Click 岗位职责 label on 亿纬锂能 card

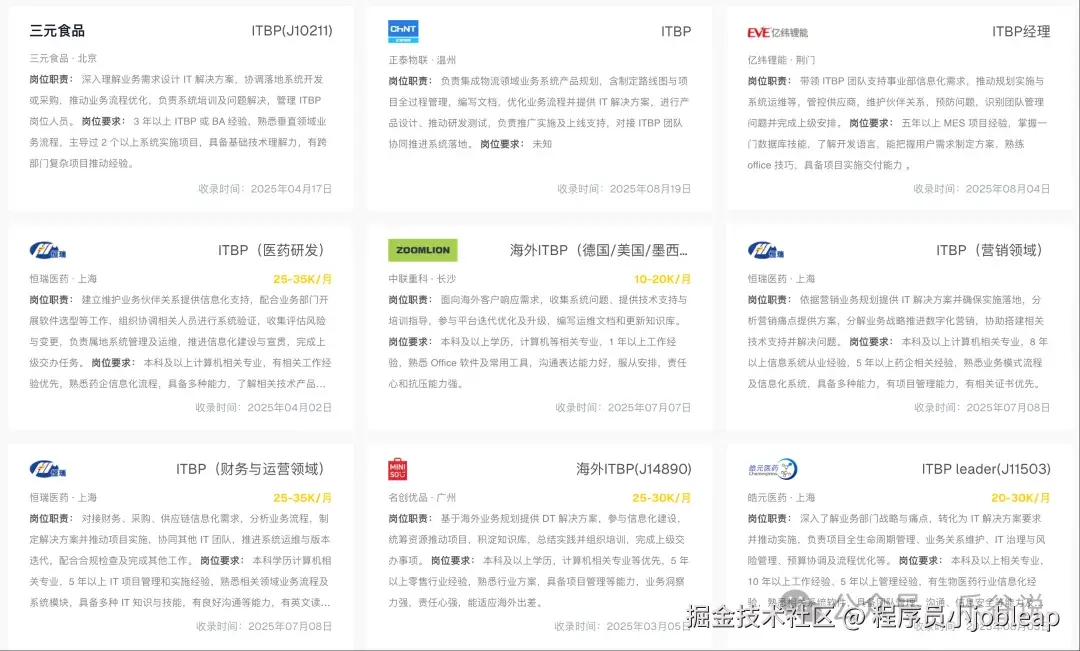point(769,81)
